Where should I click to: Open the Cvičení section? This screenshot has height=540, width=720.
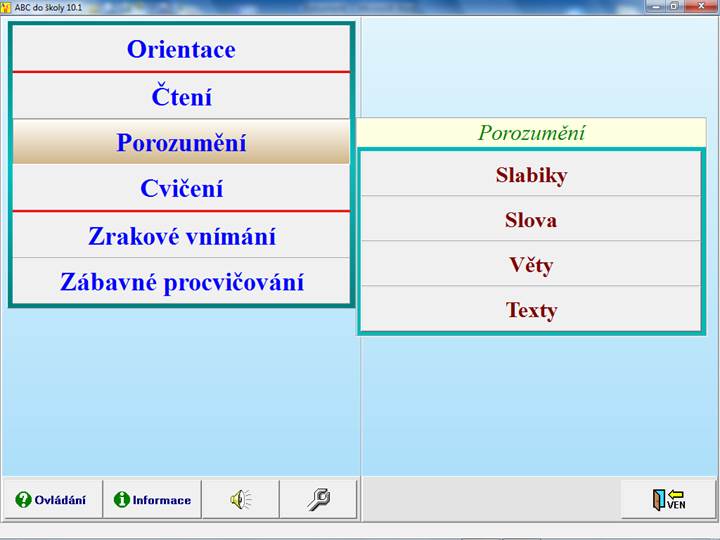(x=181, y=188)
